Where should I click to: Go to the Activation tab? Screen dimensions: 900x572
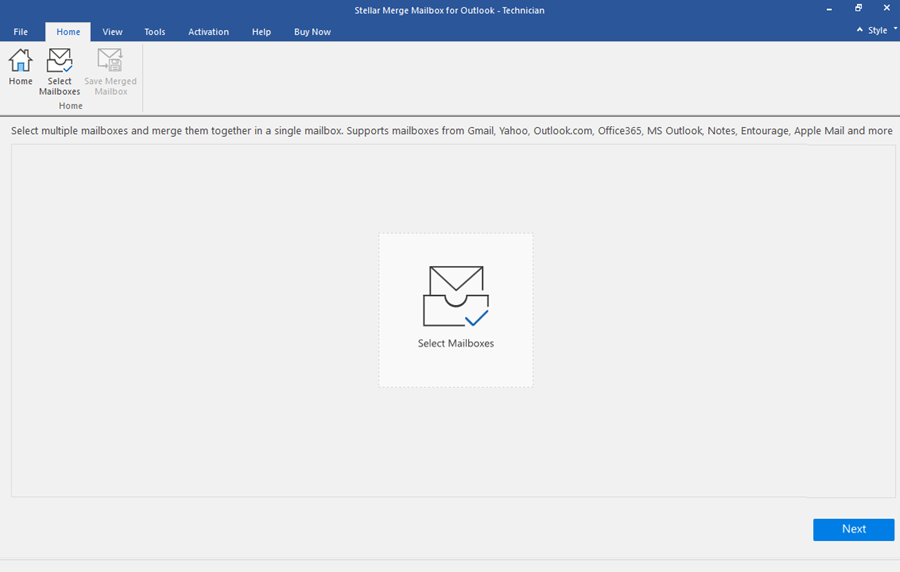coord(208,32)
